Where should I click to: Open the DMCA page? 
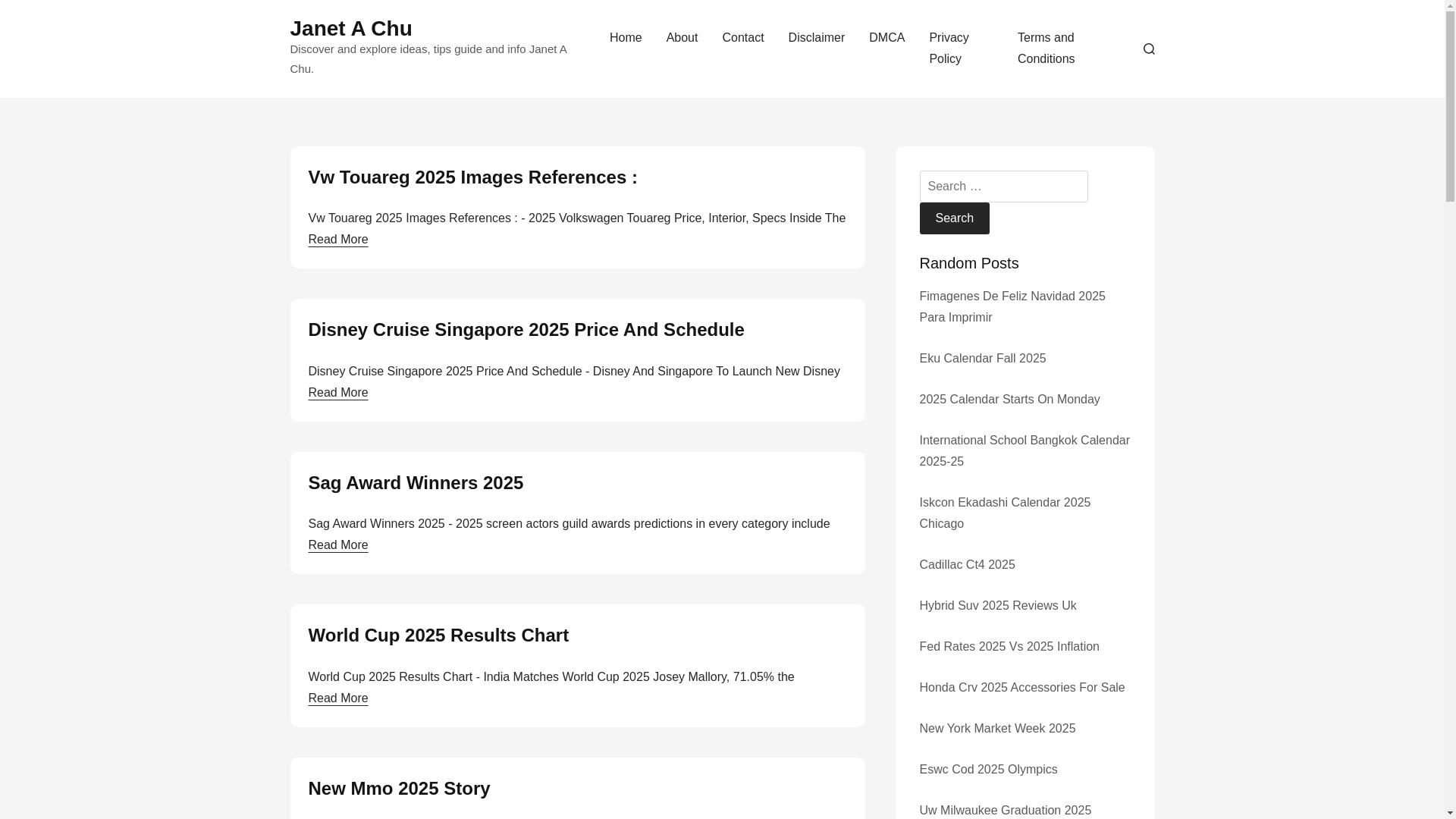pos(886,38)
